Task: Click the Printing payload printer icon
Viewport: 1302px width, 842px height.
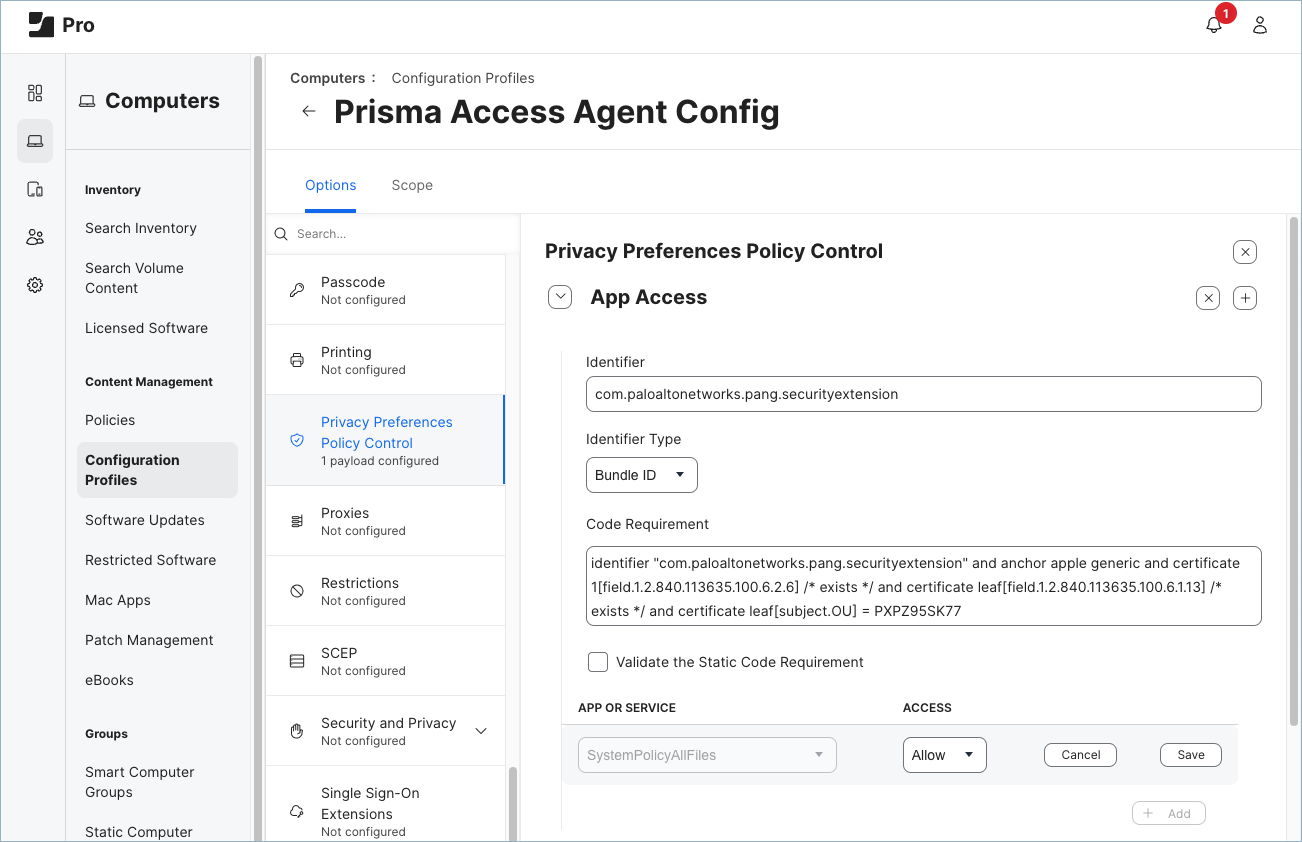Action: tap(296, 358)
